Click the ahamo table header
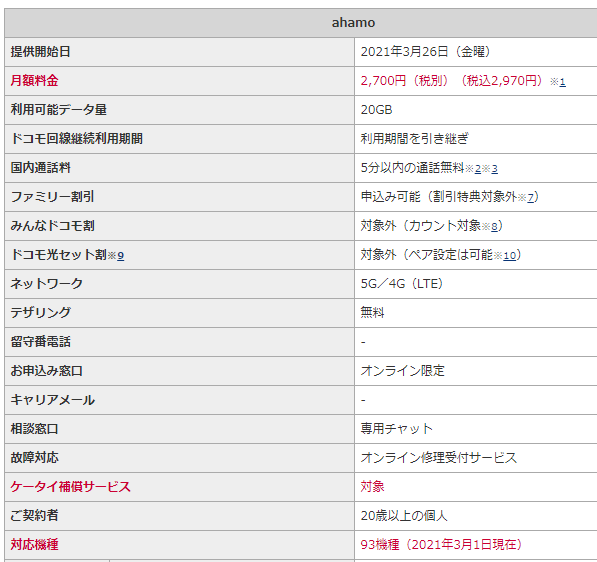Image resolution: width=597 pixels, height=562 pixels. (x=353, y=23)
